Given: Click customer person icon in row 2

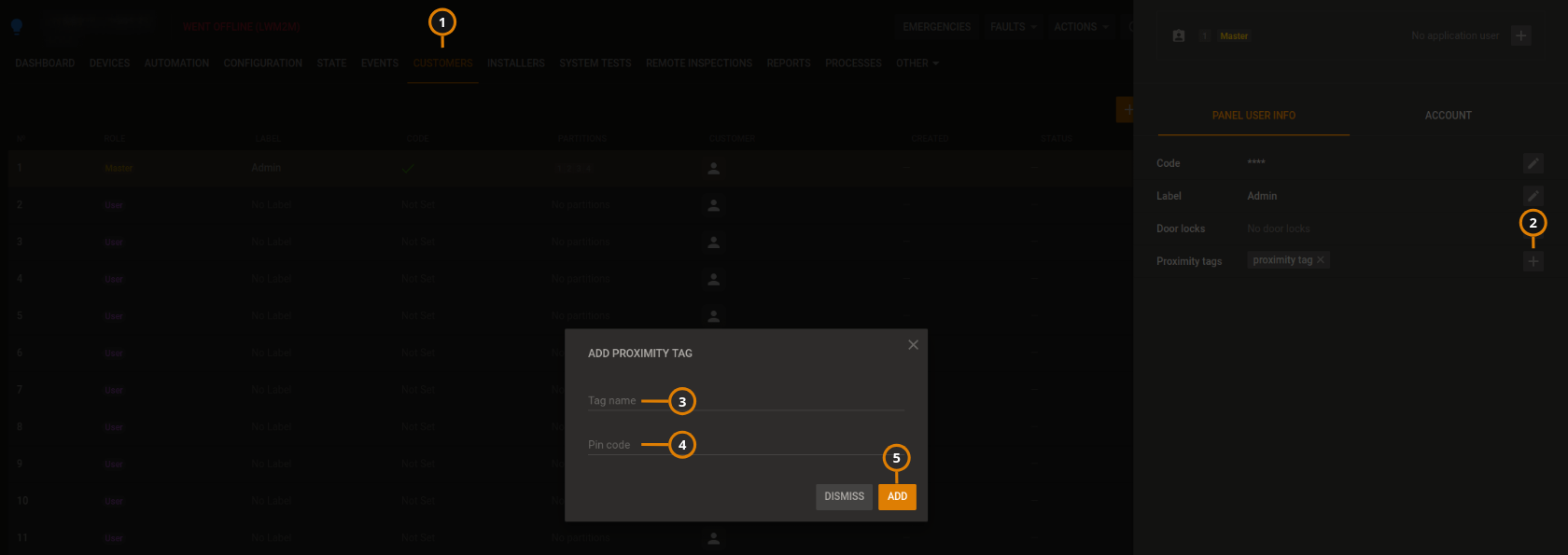Looking at the screenshot, I should tap(714, 205).
